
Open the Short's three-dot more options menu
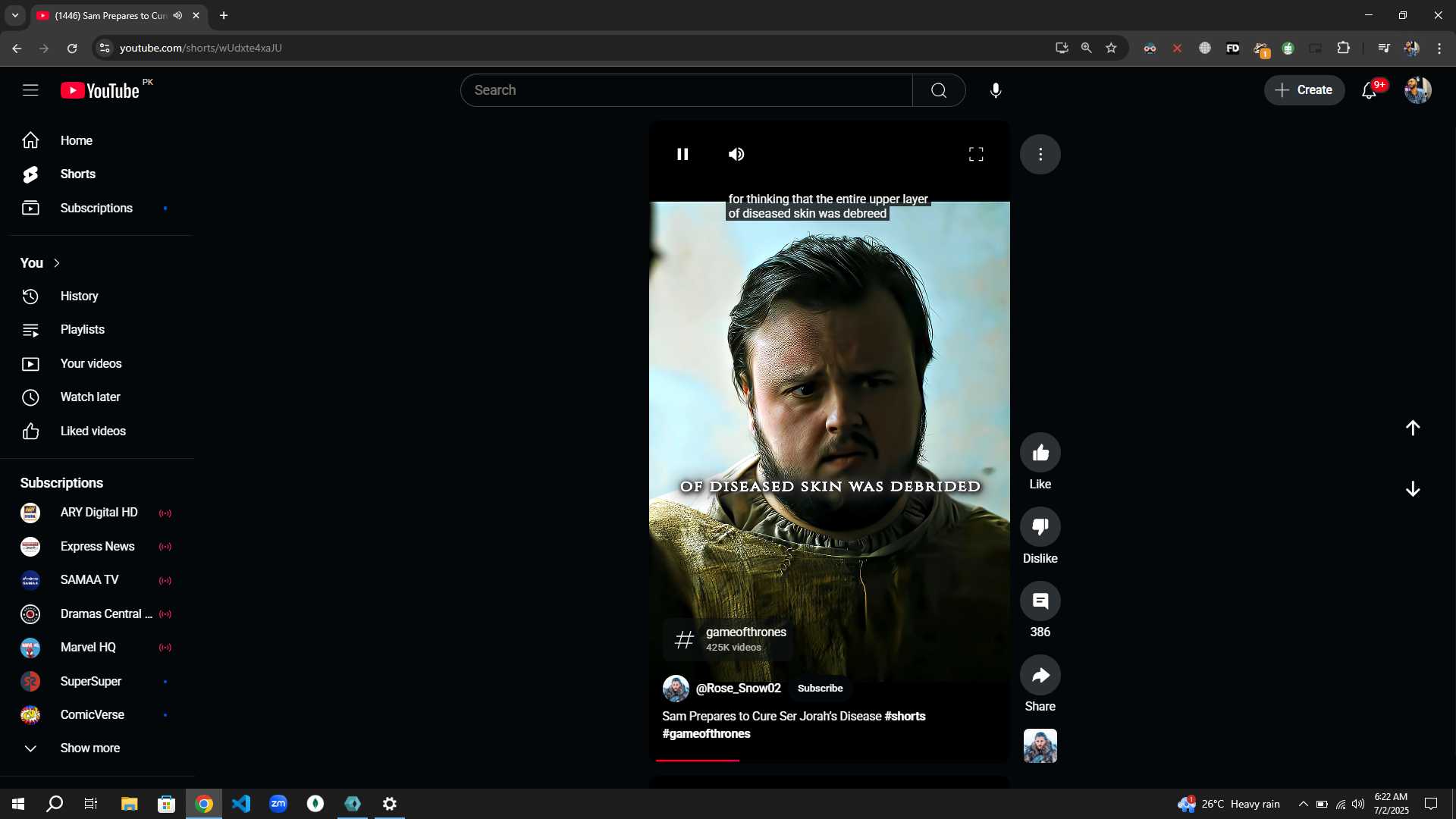[1040, 154]
